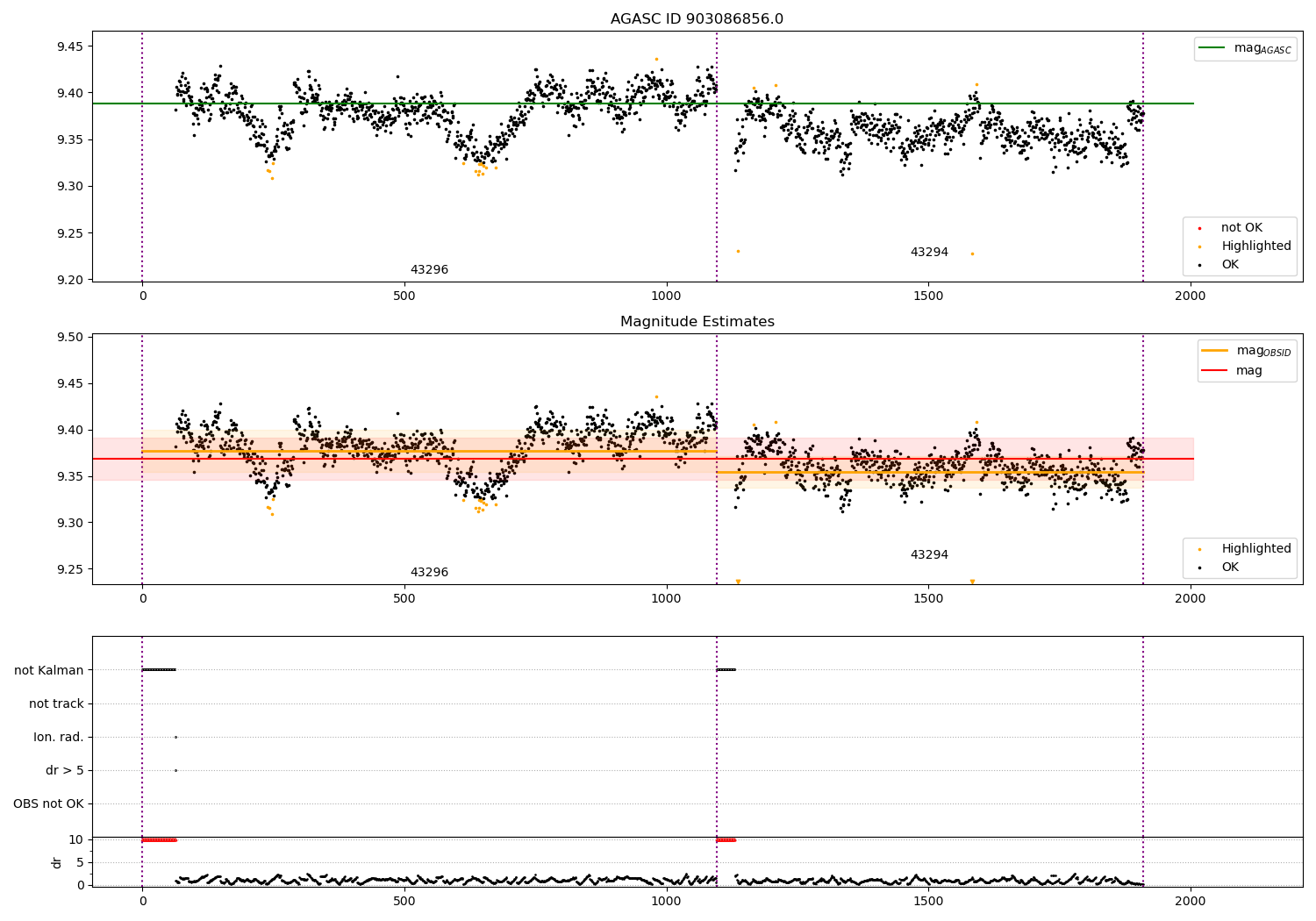Select the 'not track' axis label
This screenshot has height=921, width=1316.
[x=56, y=703]
